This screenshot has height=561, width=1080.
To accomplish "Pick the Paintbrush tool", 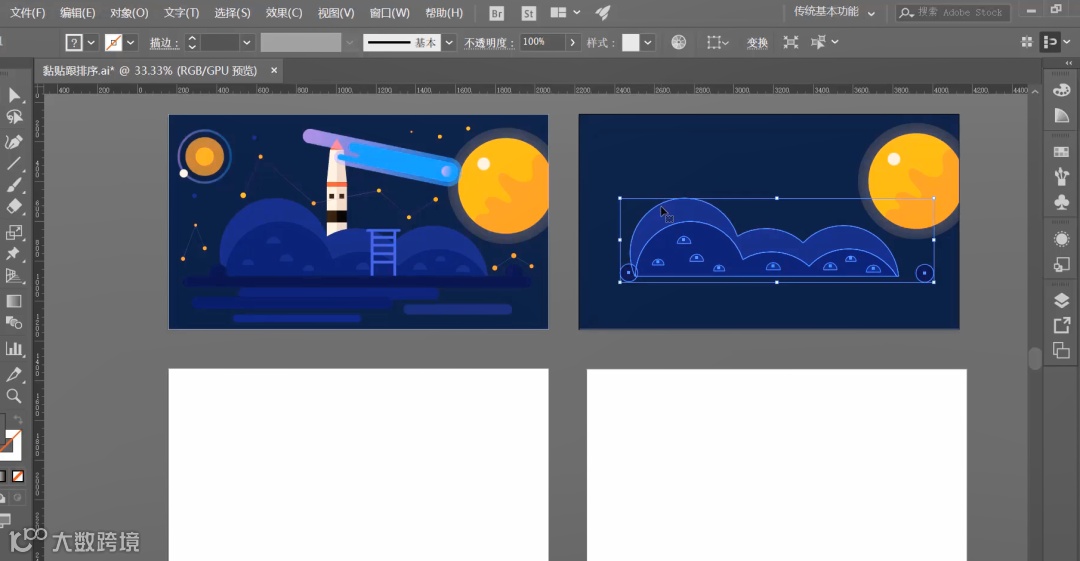I will (x=14, y=186).
